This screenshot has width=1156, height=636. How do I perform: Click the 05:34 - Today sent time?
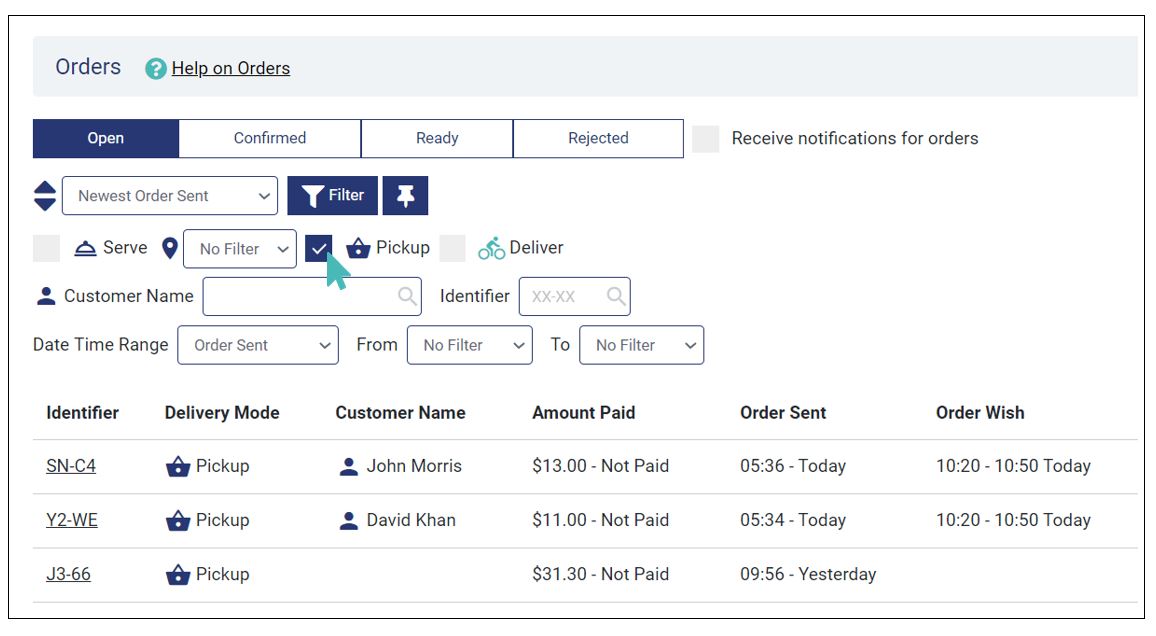pyautogui.click(x=793, y=520)
